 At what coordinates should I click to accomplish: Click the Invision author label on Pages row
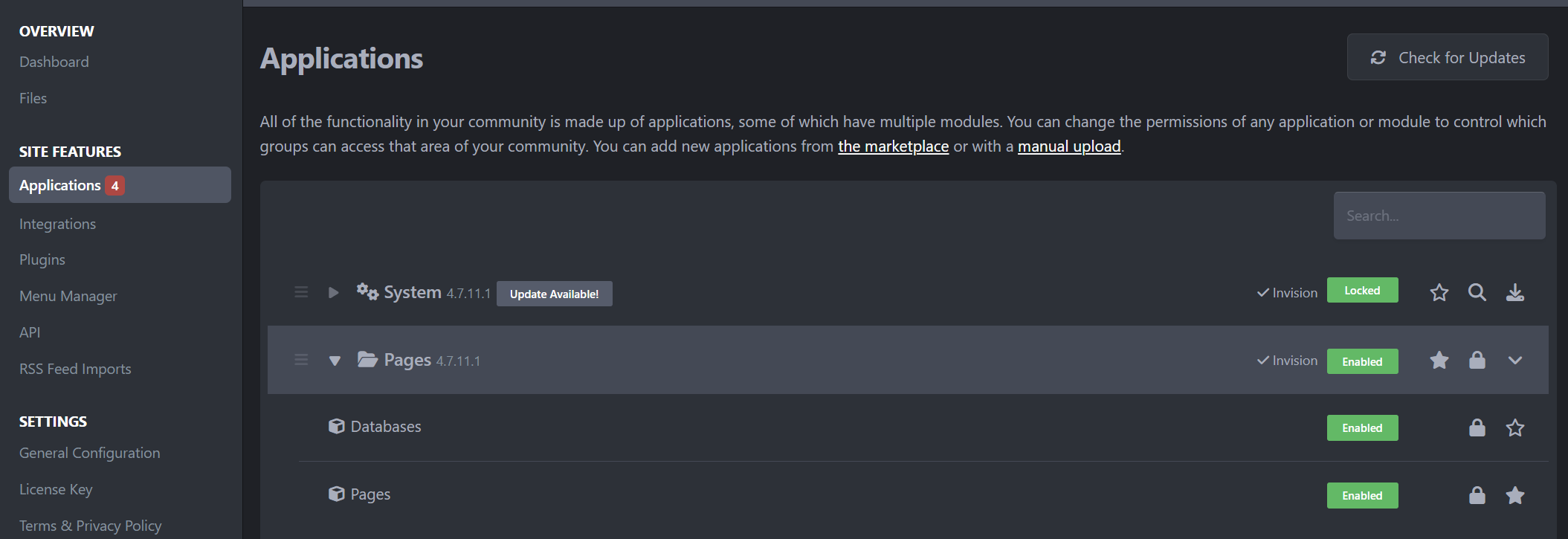pos(1287,361)
